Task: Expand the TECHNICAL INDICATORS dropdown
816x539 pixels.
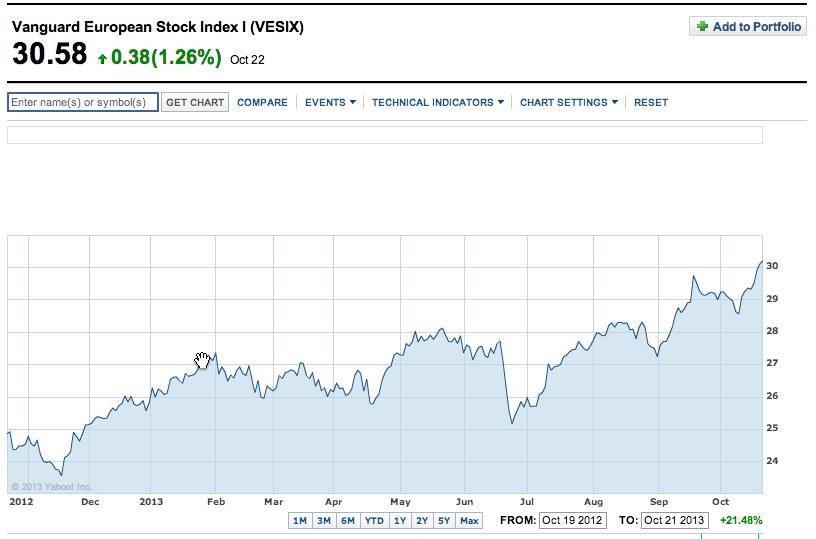Action: click(438, 102)
